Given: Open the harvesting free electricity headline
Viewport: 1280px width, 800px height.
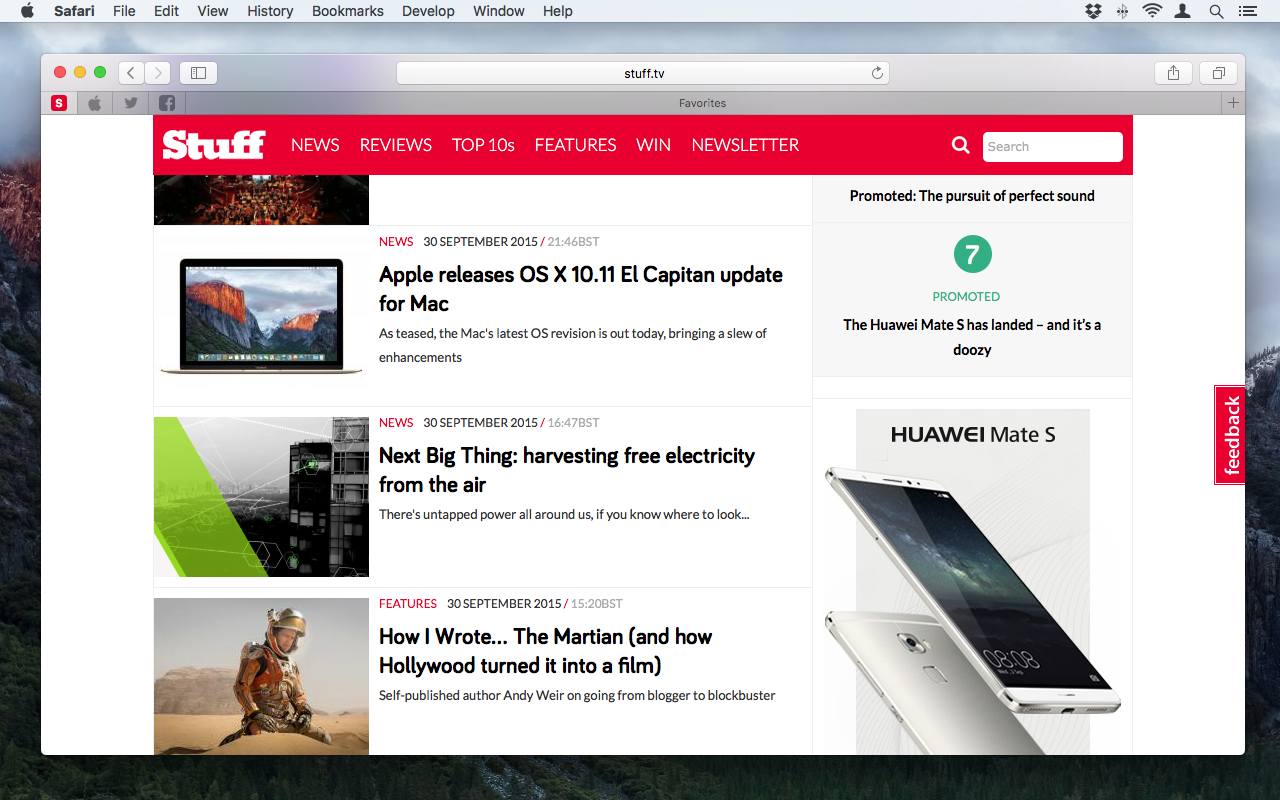Looking at the screenshot, I should tap(567, 470).
